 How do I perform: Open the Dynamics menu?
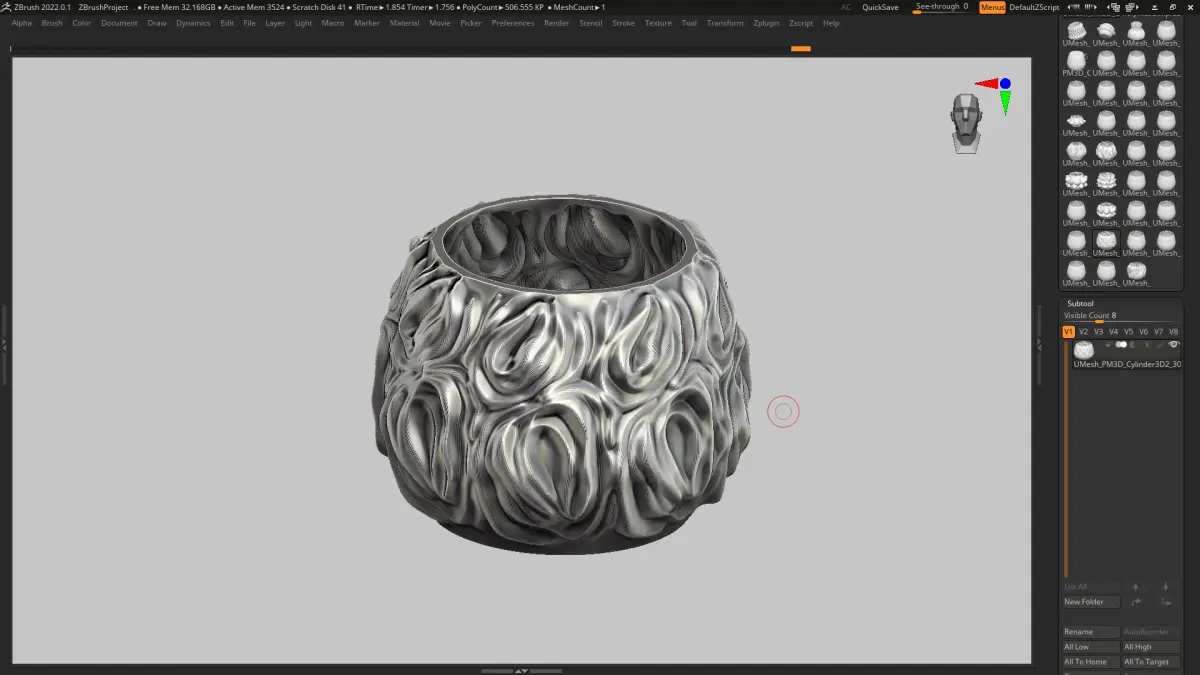[x=193, y=23]
